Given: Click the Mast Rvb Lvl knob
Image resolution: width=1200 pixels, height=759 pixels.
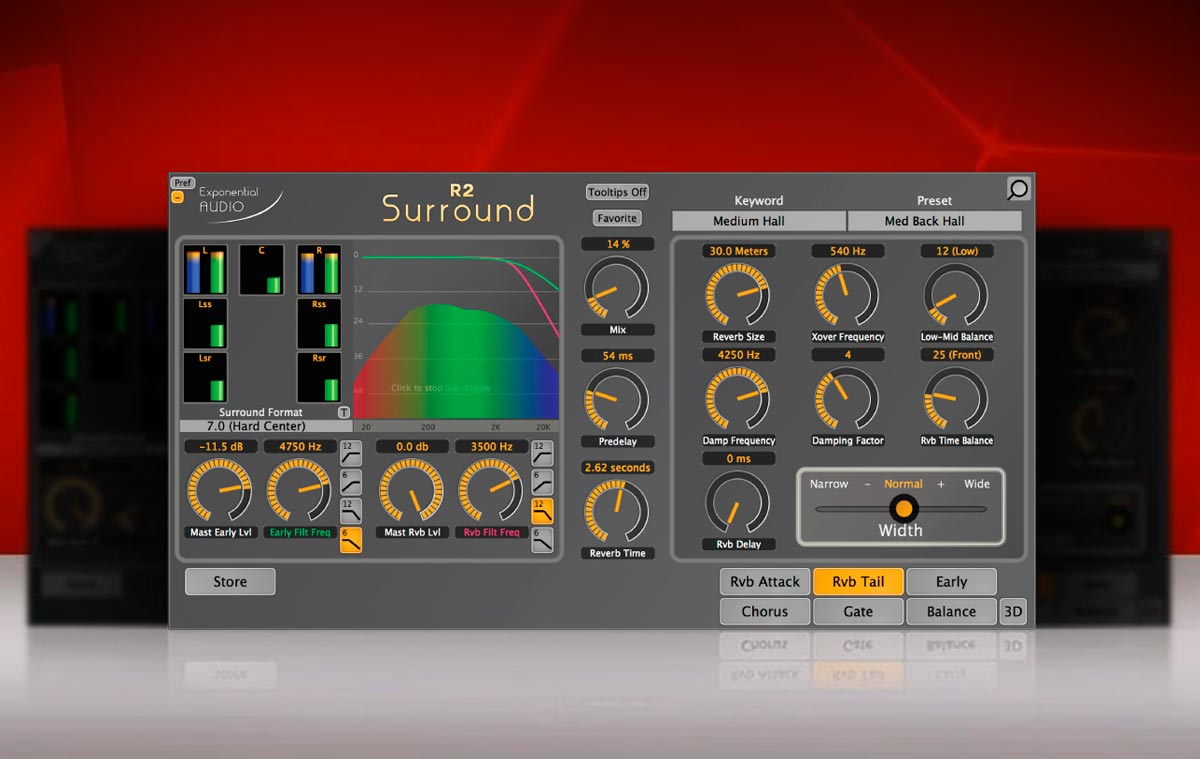Looking at the screenshot, I should point(412,491).
